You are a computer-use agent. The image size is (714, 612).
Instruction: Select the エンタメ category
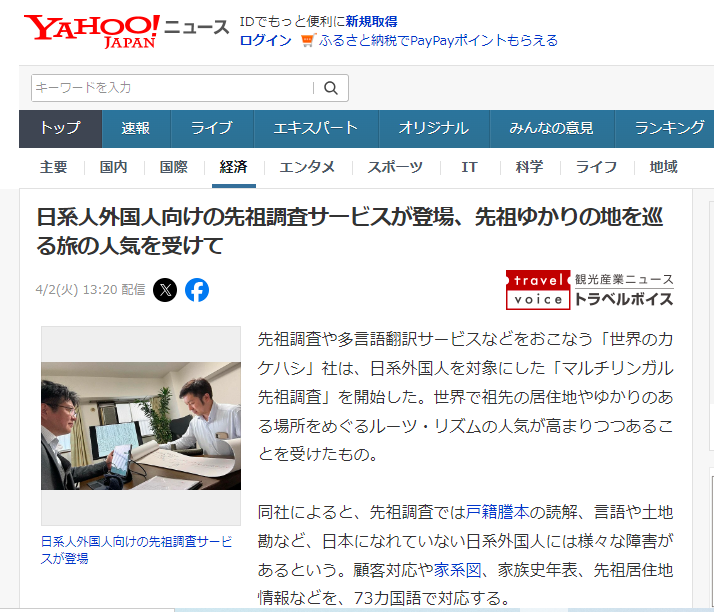coord(307,167)
